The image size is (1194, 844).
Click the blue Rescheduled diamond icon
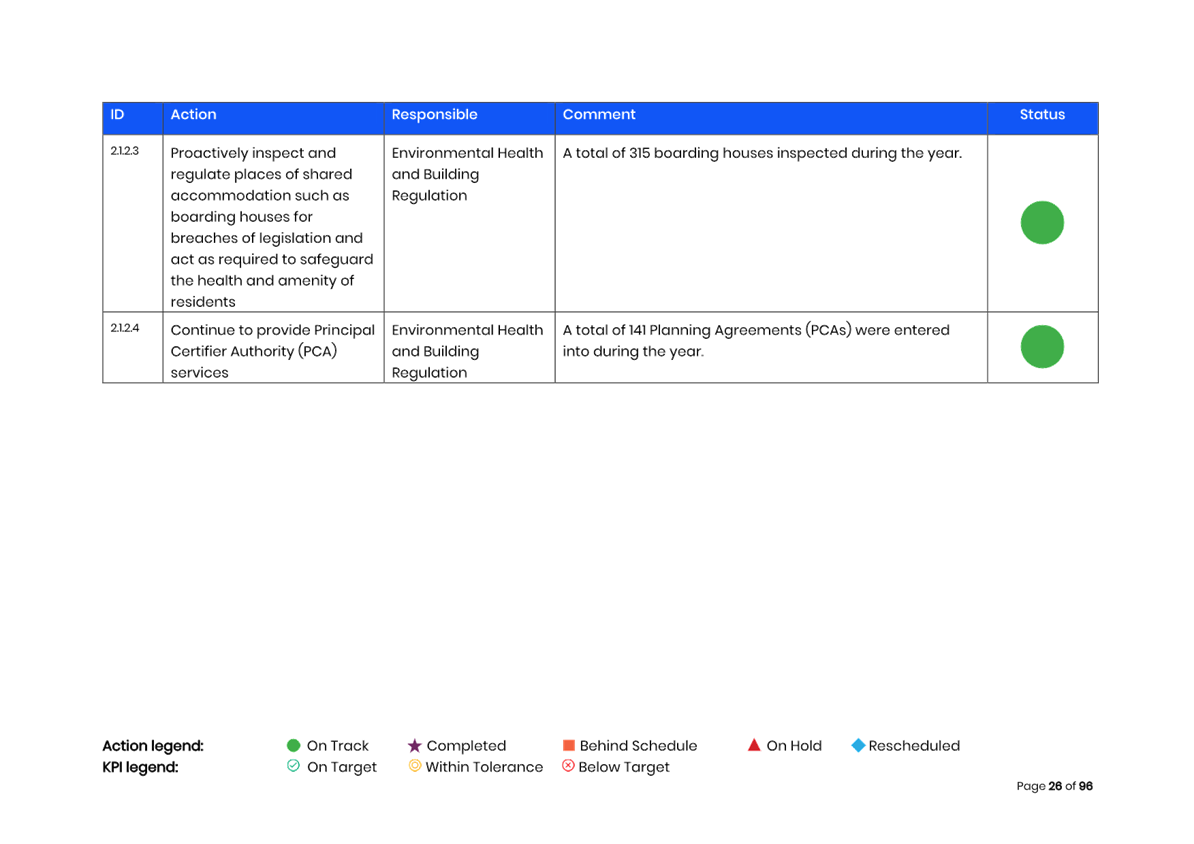tap(857, 745)
